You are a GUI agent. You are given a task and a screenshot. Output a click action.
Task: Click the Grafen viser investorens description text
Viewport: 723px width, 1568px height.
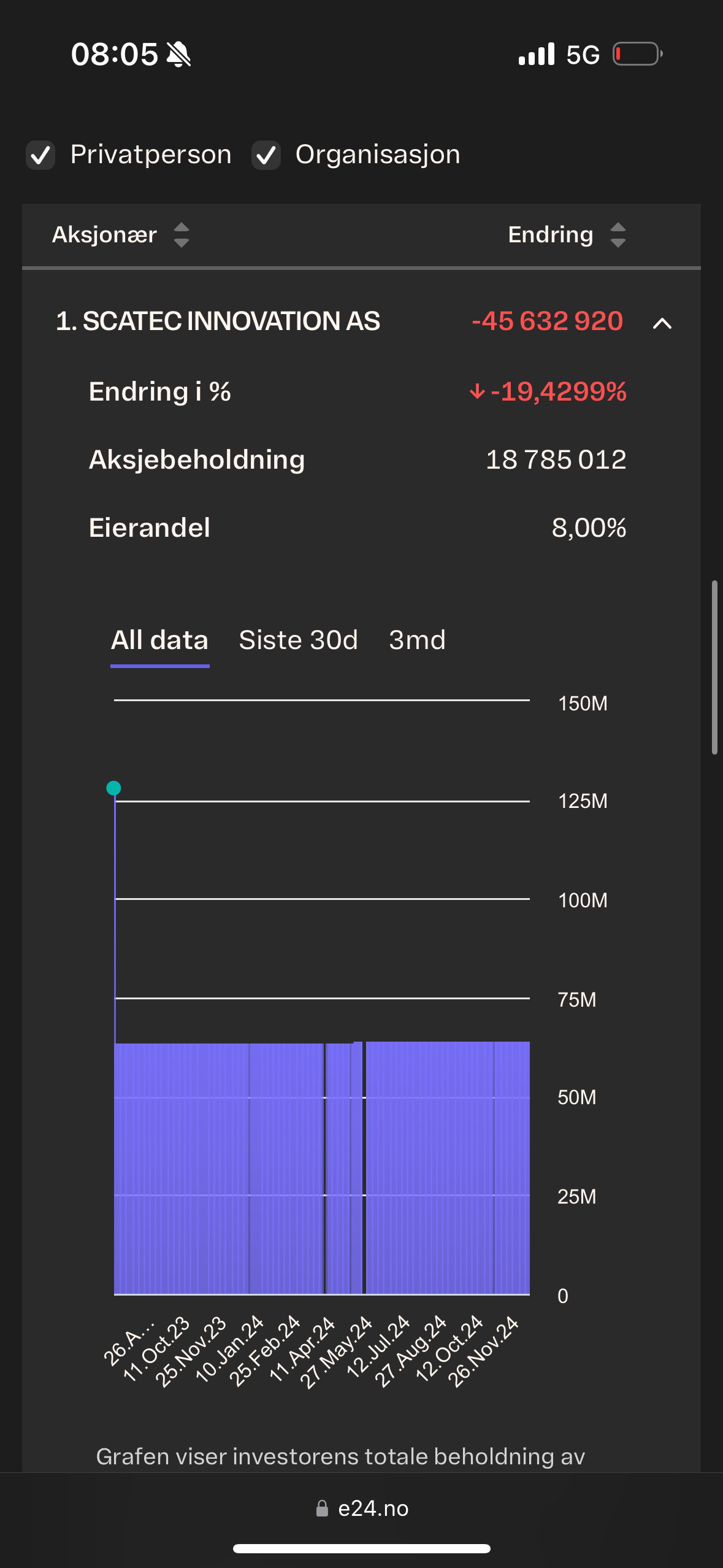tap(340, 1457)
